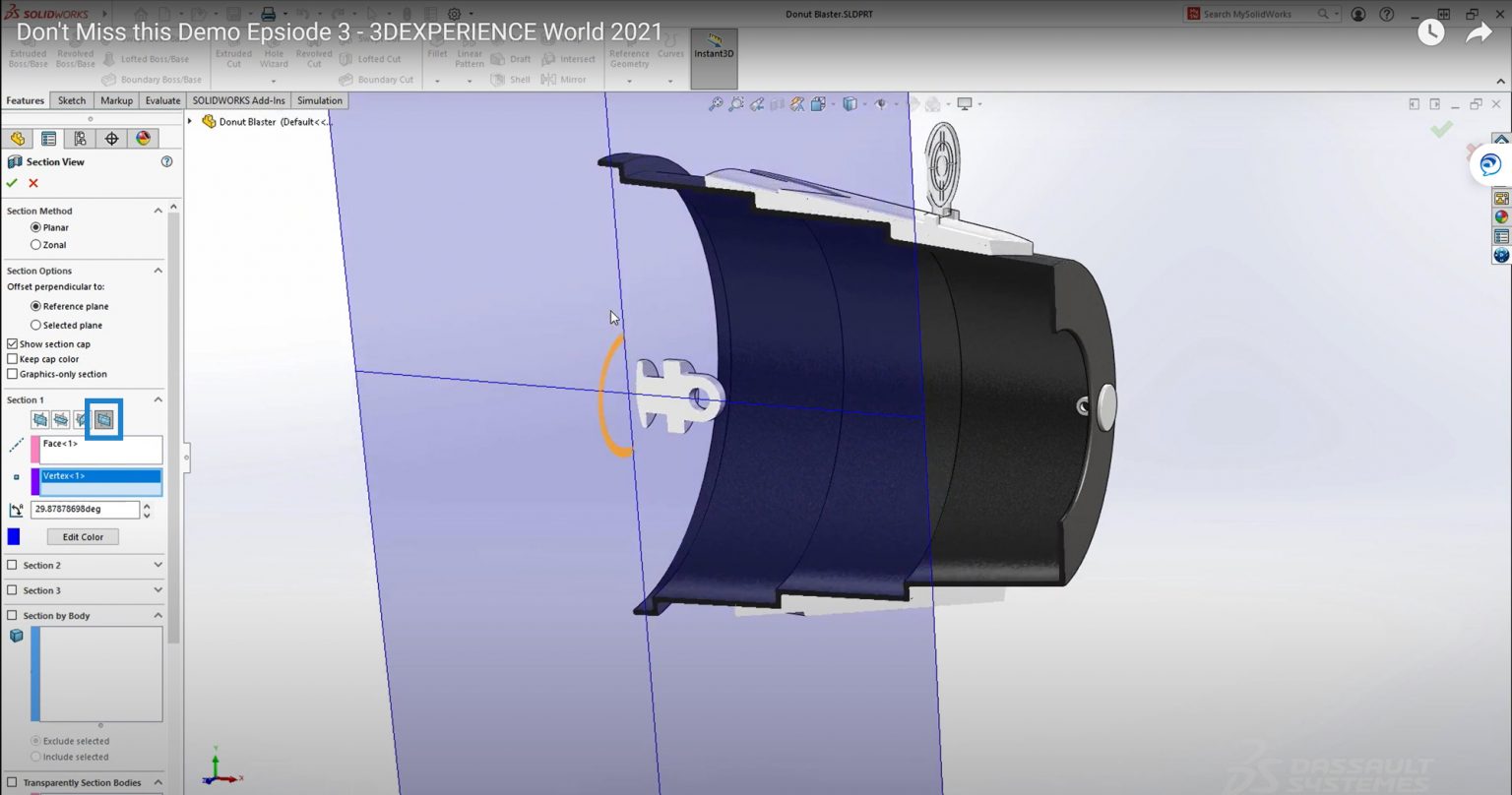Switch to the PropertyManager tab icon
The width and height of the screenshot is (1512, 795).
click(48, 139)
